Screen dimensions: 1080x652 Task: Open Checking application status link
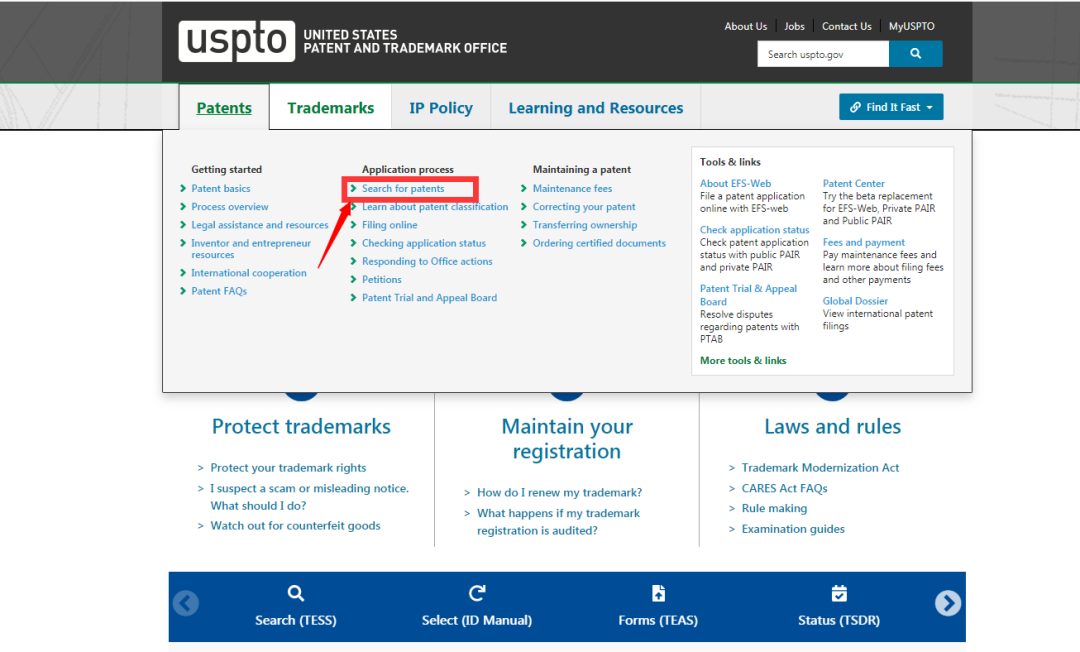(424, 243)
